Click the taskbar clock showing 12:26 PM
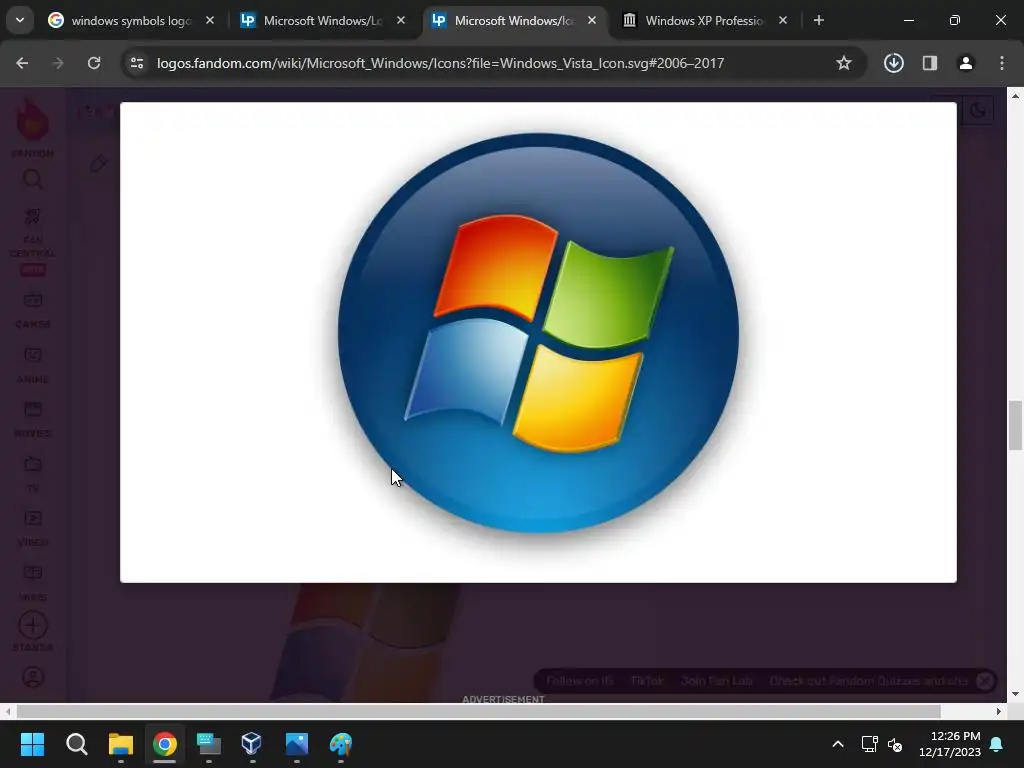The height and width of the screenshot is (768, 1024). [x=950, y=744]
